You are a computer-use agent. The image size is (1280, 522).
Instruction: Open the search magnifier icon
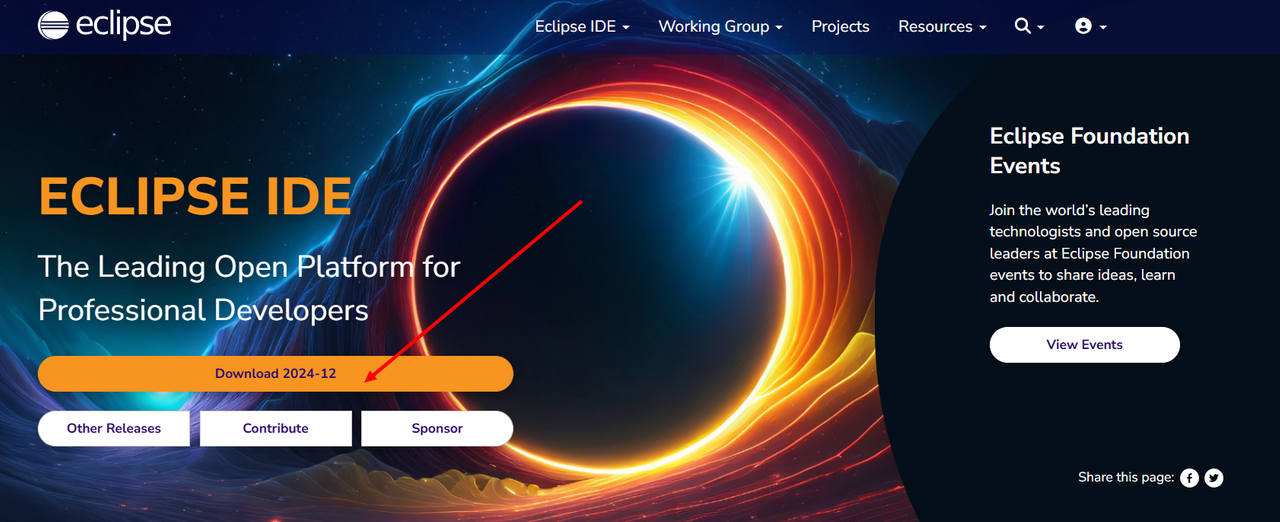coord(1022,26)
